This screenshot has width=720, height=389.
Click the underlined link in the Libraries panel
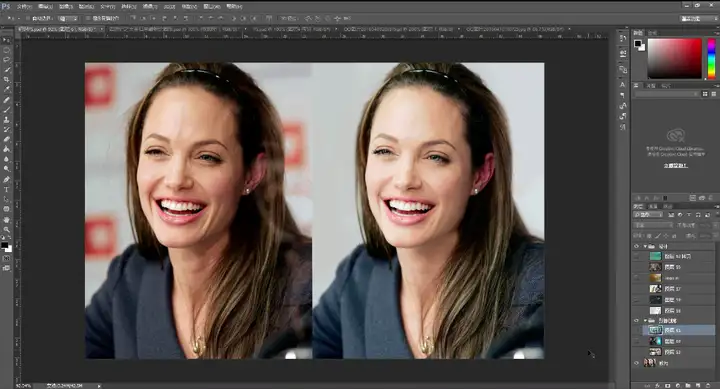tap(675, 165)
